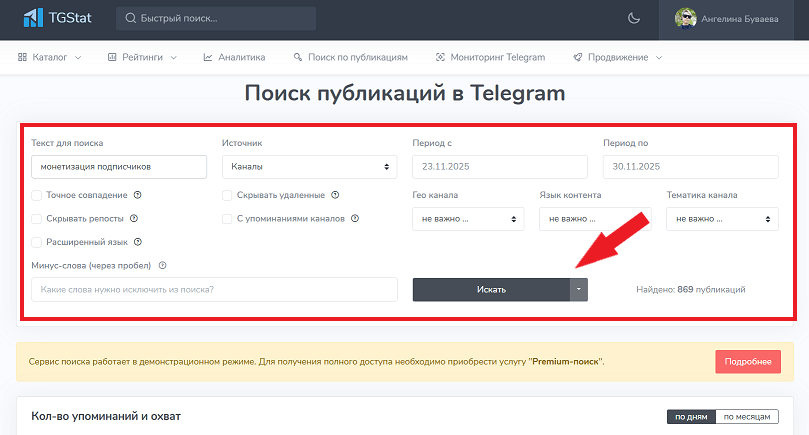Viewport: 809px width, 435px height.
Task: Click the Найдено: 869 публикаций text
Action: (691, 289)
